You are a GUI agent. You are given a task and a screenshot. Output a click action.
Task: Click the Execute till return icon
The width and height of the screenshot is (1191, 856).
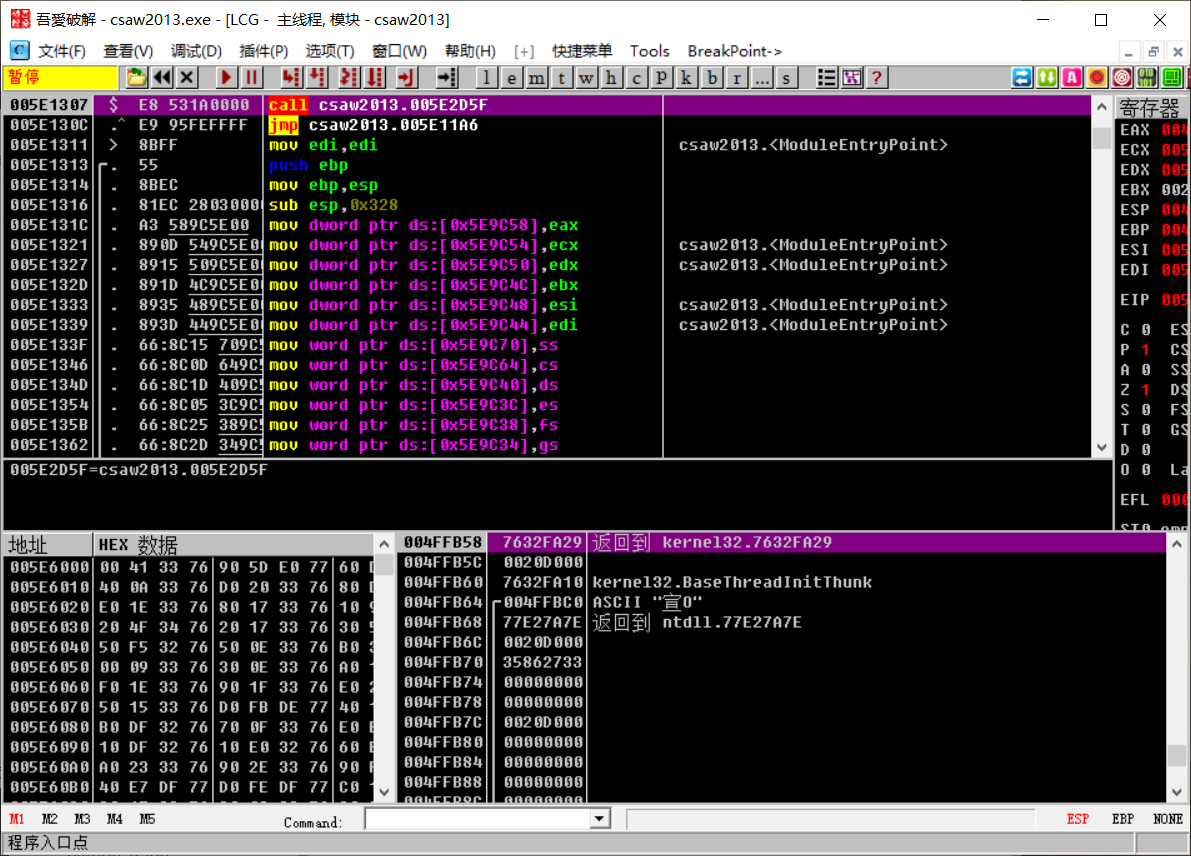[406, 77]
